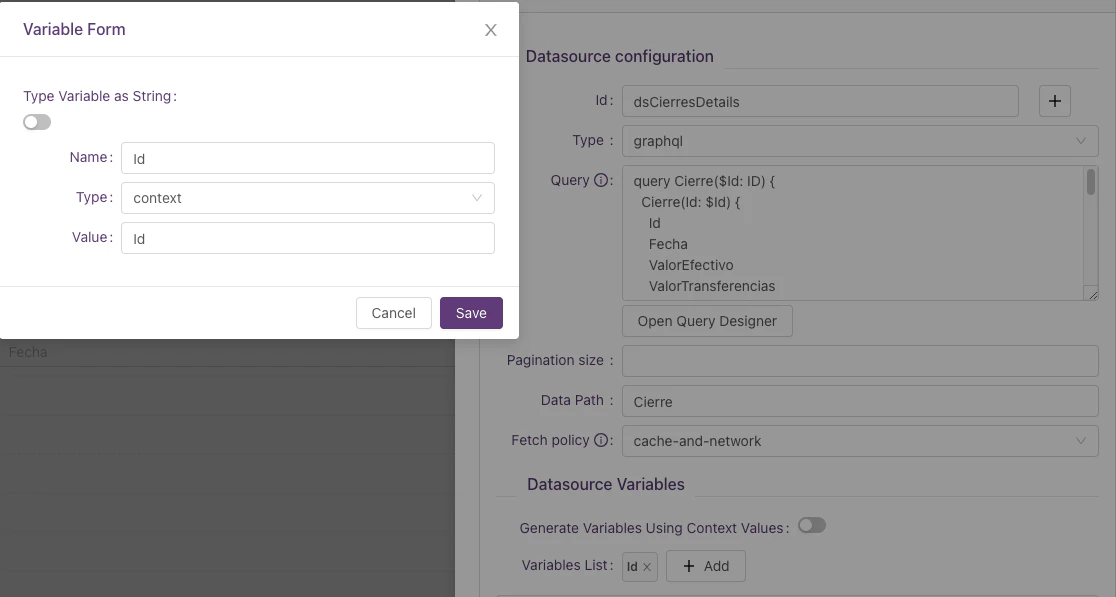Click the Query info icon

click(601, 181)
